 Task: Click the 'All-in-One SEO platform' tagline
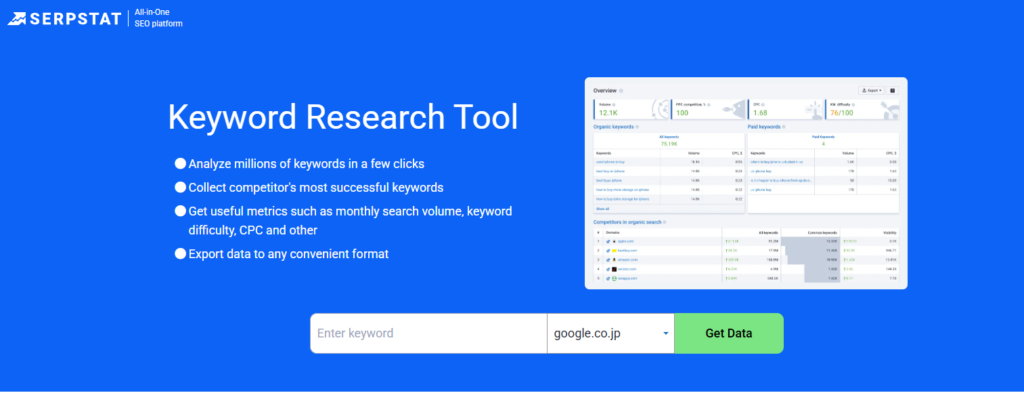coord(158,18)
